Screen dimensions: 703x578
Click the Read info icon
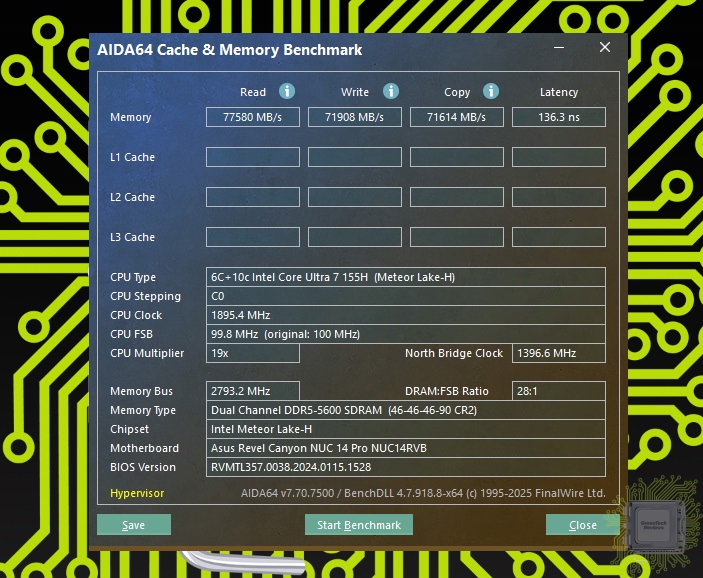tap(287, 91)
